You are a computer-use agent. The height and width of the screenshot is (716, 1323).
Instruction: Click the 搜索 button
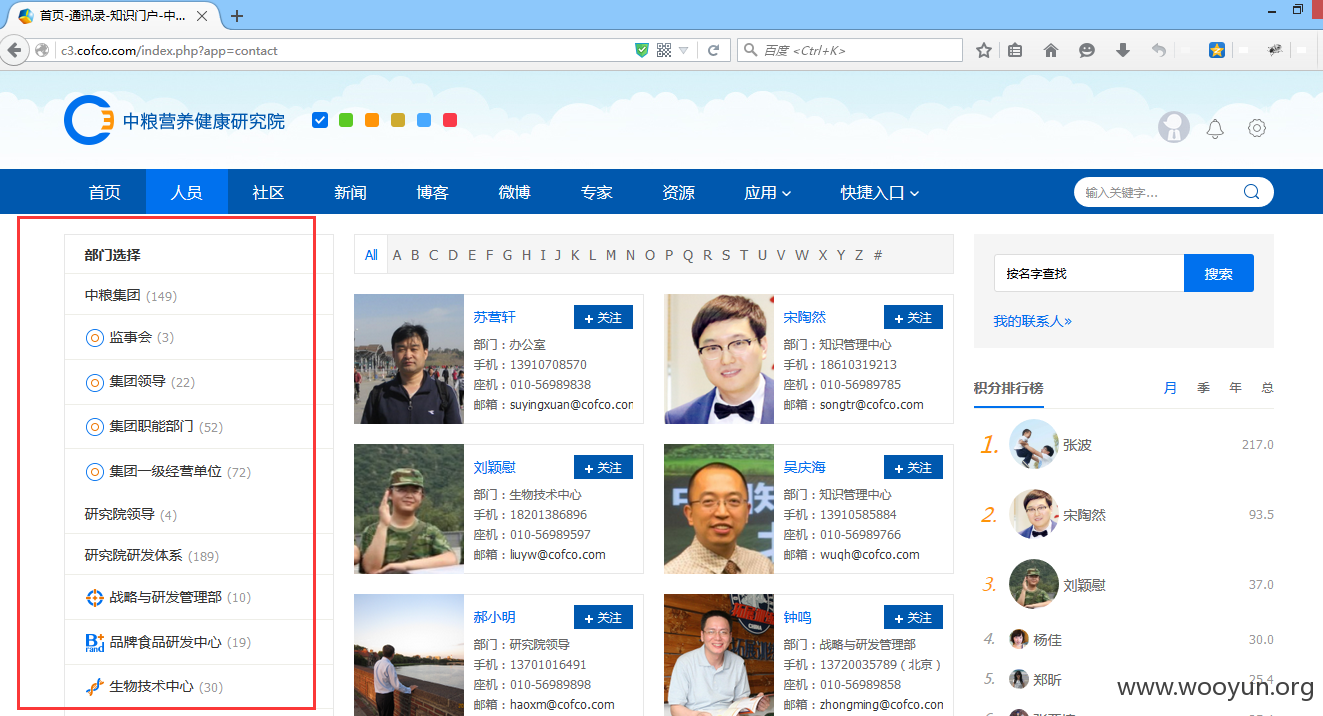coord(1218,273)
